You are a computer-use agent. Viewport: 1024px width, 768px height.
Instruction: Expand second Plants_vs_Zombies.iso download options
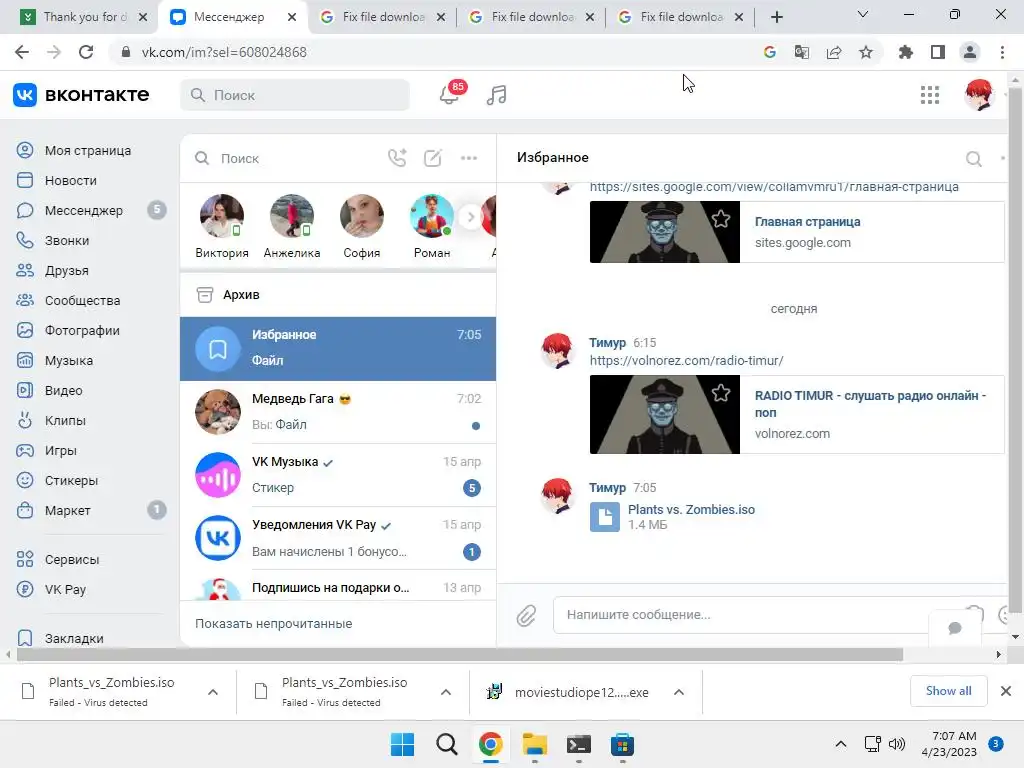446,692
